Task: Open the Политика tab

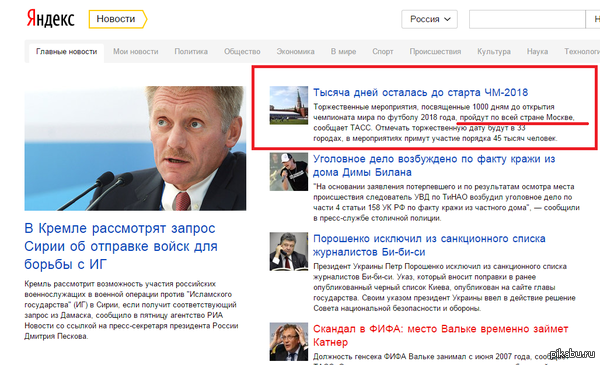Action: (191, 52)
